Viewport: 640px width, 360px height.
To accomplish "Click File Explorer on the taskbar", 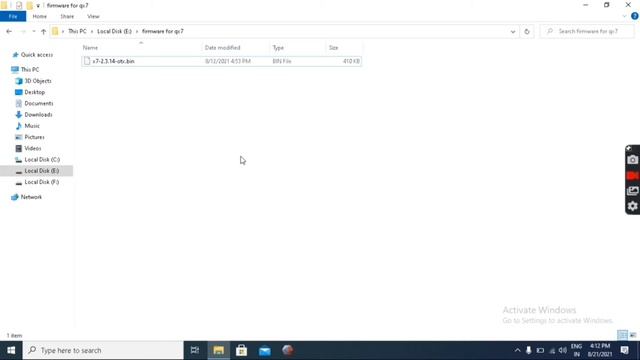I will pyautogui.click(x=219, y=350).
